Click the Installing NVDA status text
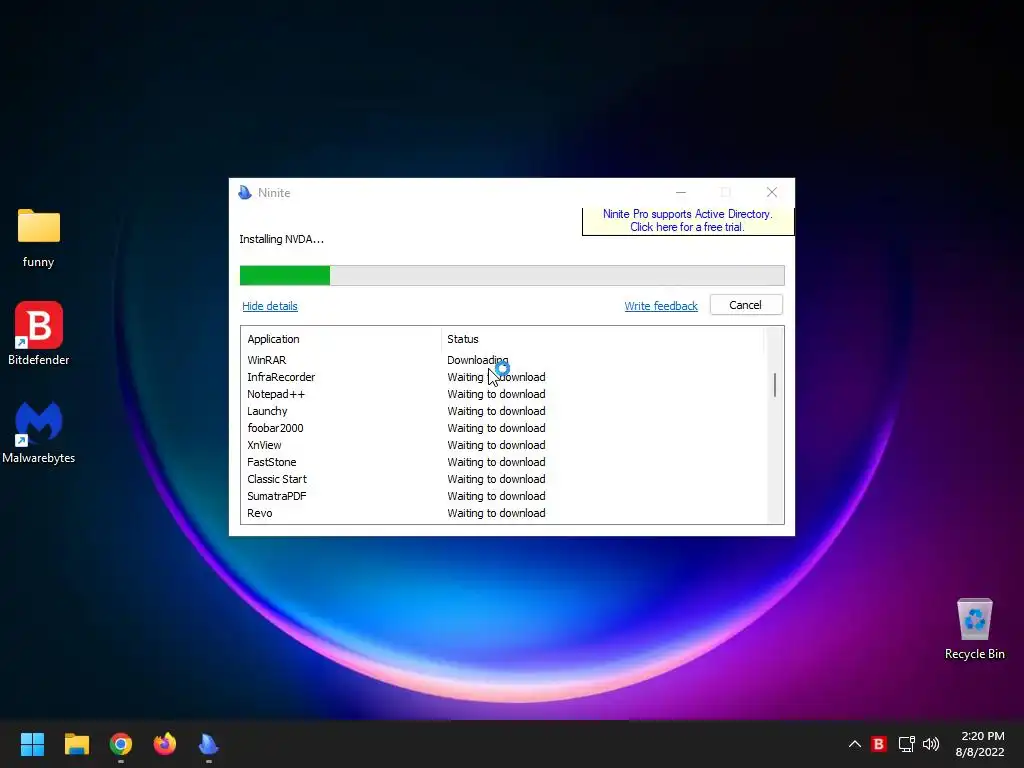The image size is (1024, 768). (x=281, y=239)
